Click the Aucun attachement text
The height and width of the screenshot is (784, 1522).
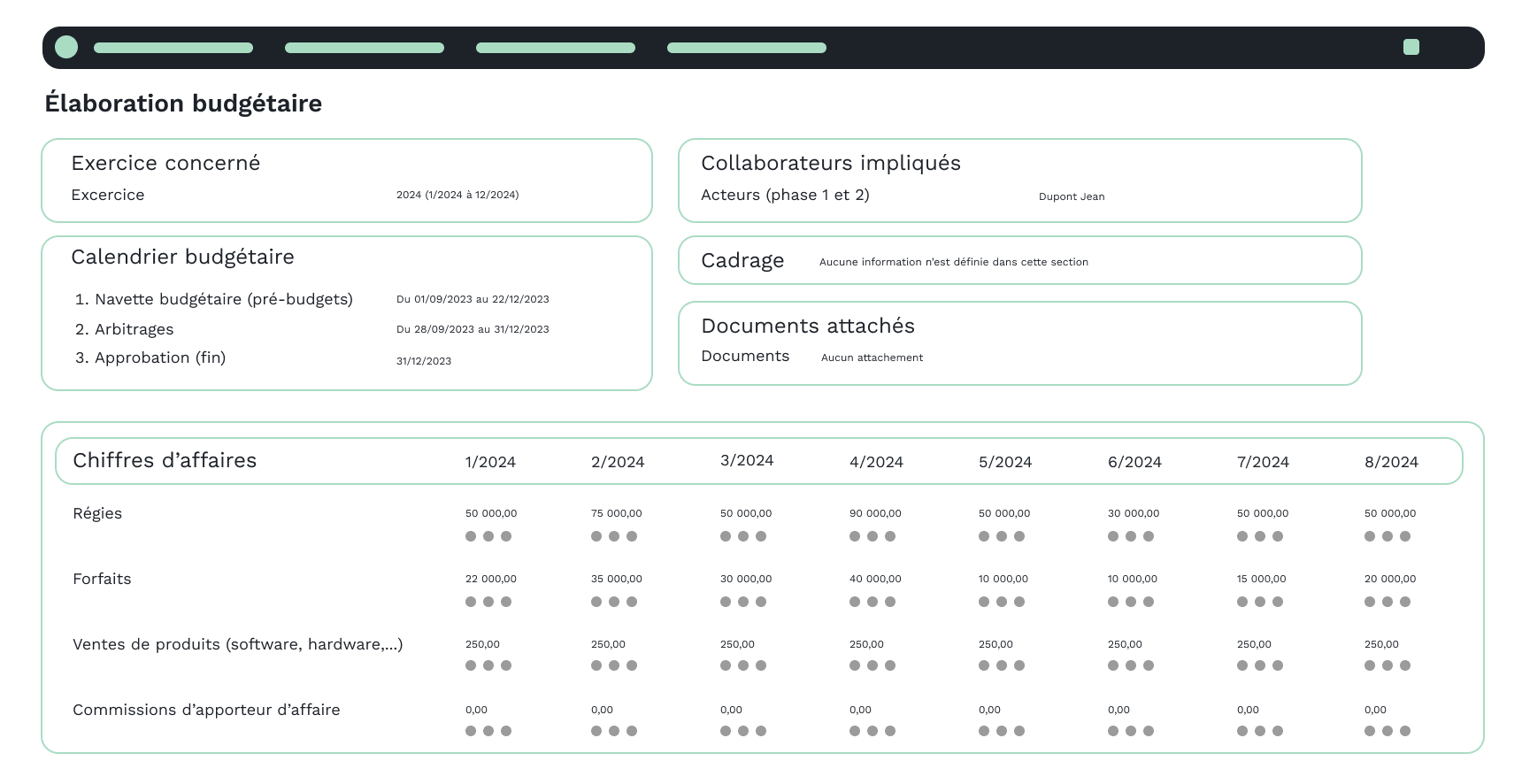[872, 357]
